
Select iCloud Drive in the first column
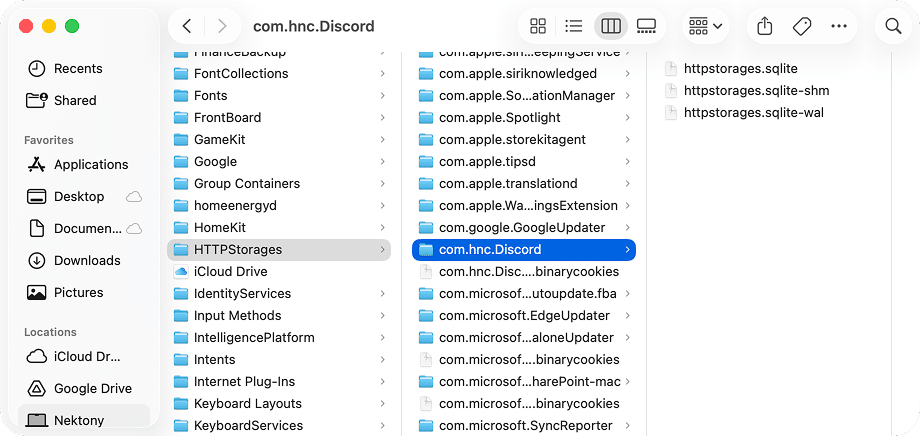(279, 272)
